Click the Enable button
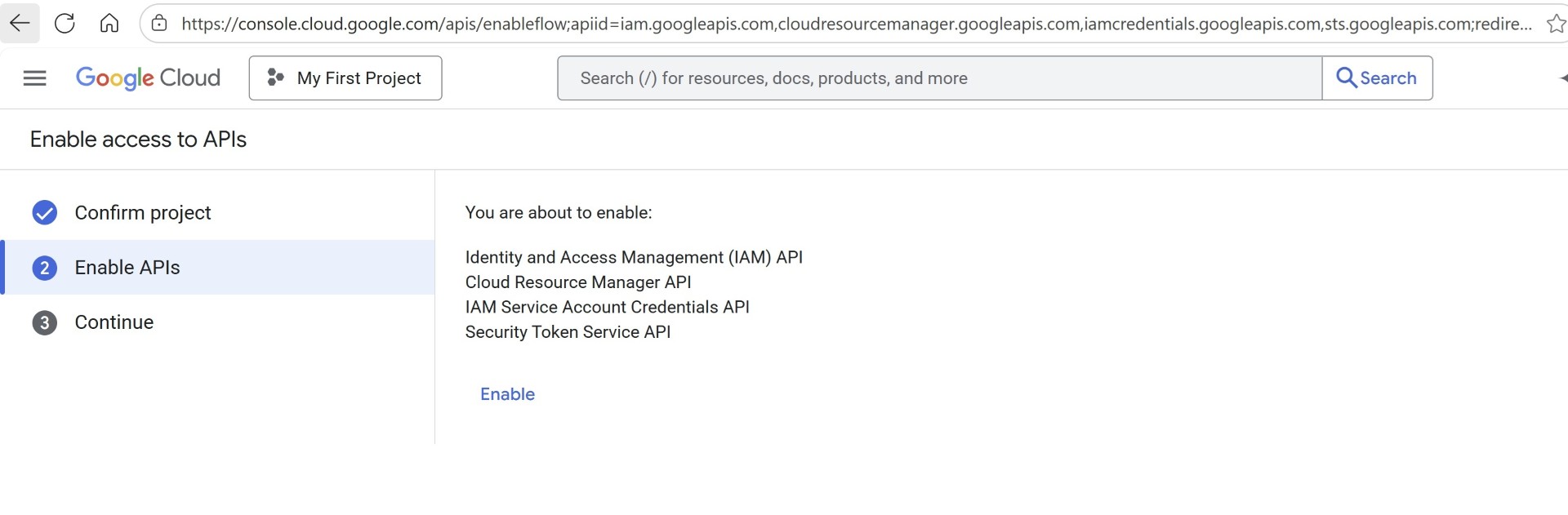Viewport: 1568px width, 515px height. 507,394
